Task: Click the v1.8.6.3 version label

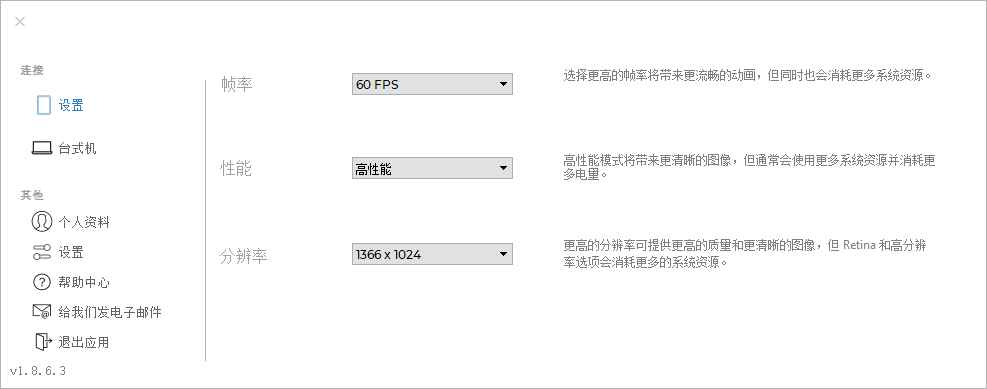Action: [x=38, y=371]
